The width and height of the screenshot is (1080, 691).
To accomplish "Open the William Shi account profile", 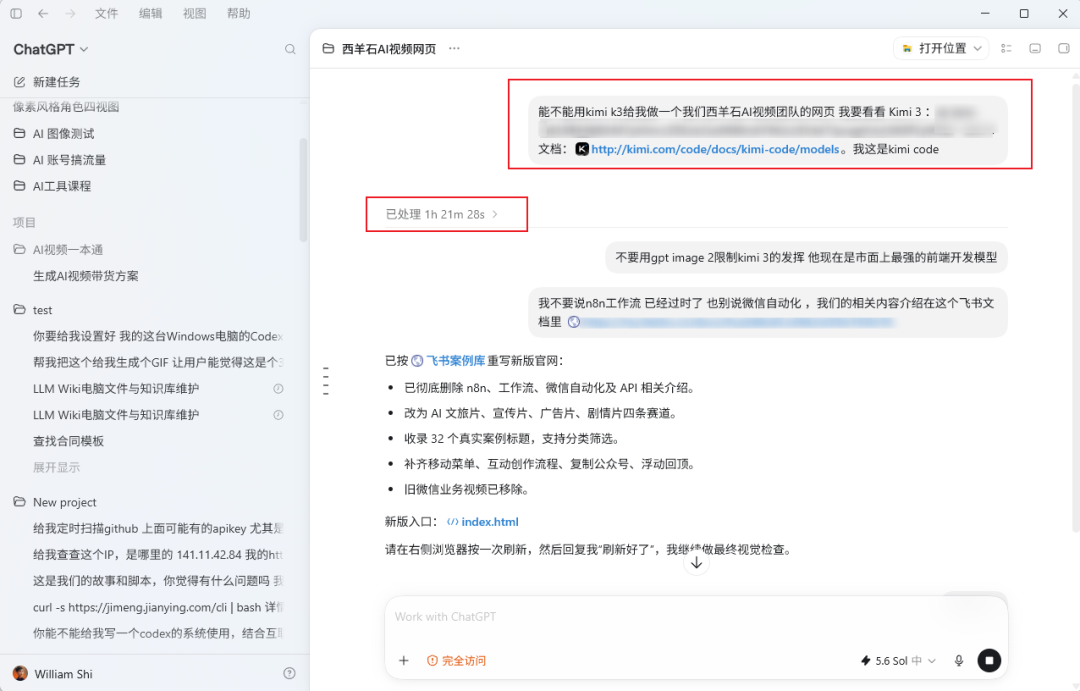I will click(53, 674).
